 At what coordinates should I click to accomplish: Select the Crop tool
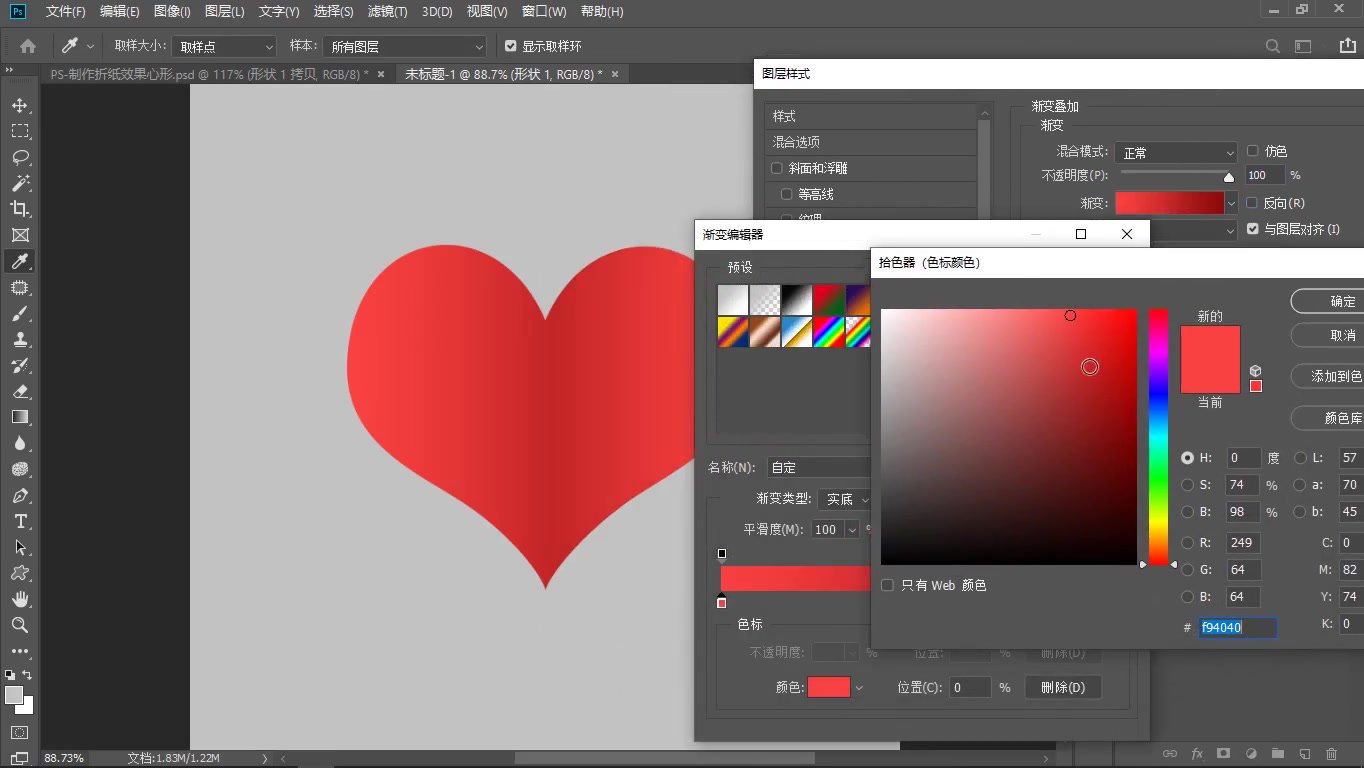20,209
